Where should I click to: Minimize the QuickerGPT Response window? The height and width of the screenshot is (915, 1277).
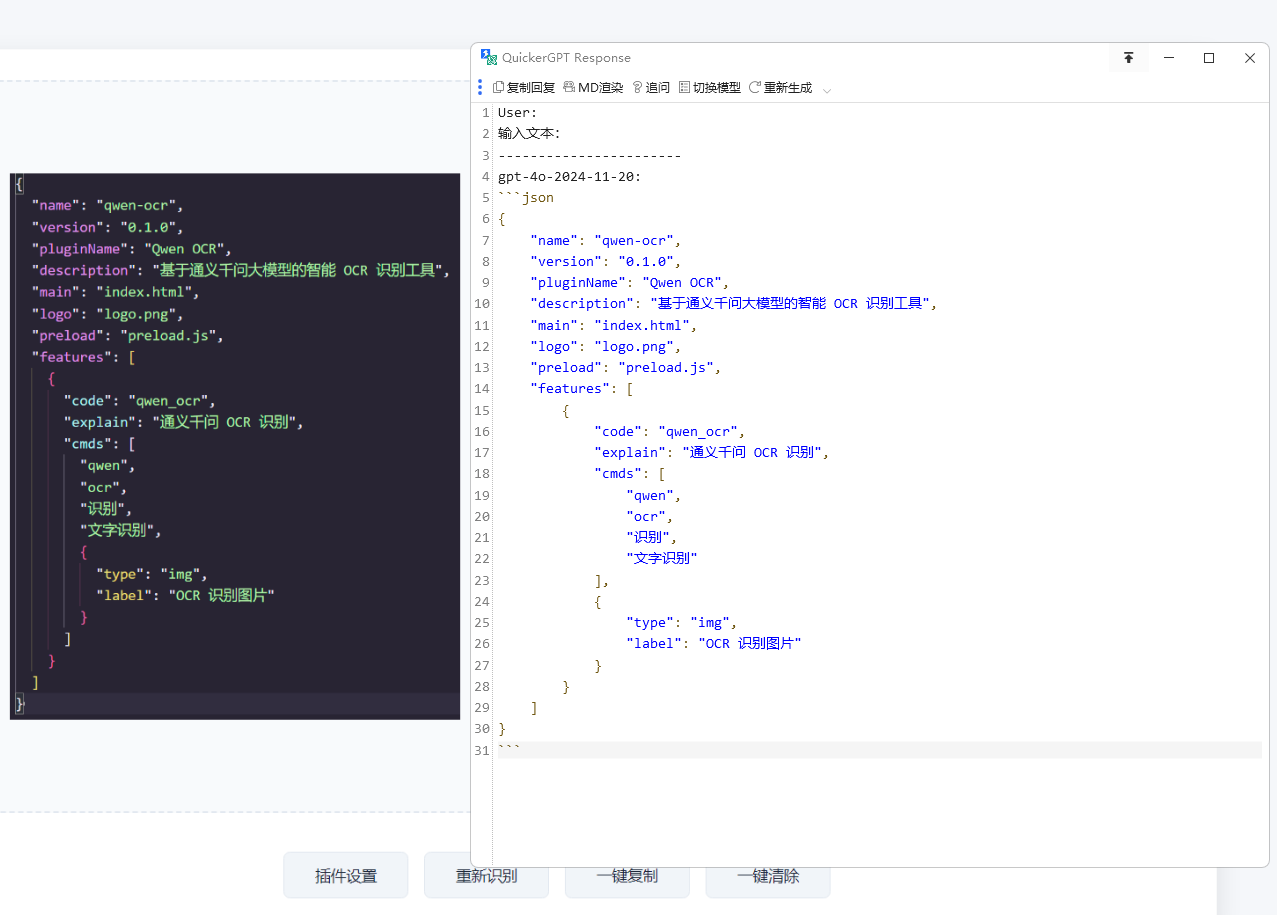1169,58
